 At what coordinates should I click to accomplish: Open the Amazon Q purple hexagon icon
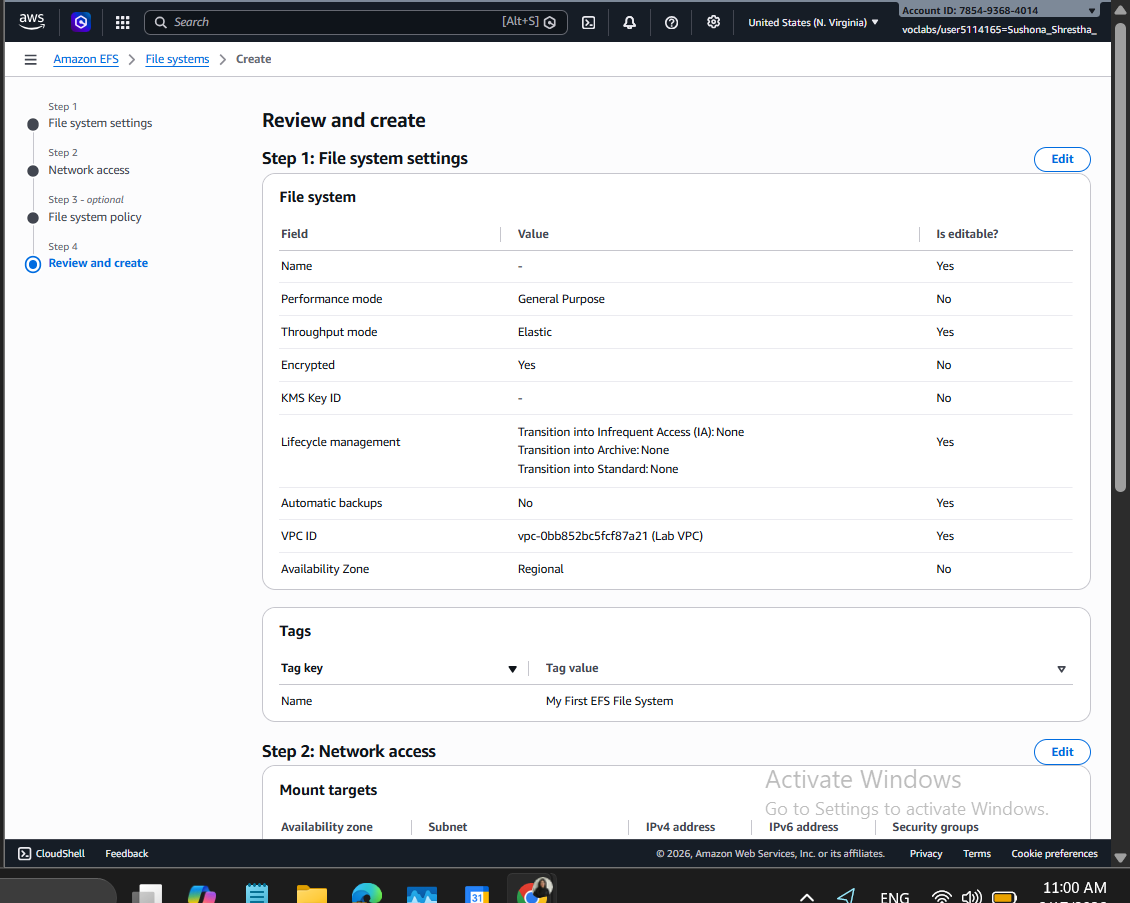pyautogui.click(x=81, y=22)
